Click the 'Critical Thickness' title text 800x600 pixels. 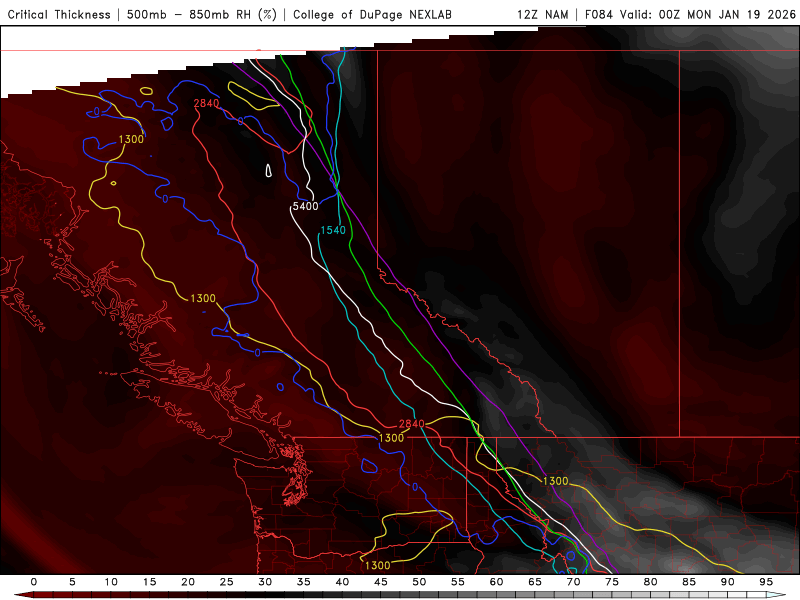coord(59,15)
